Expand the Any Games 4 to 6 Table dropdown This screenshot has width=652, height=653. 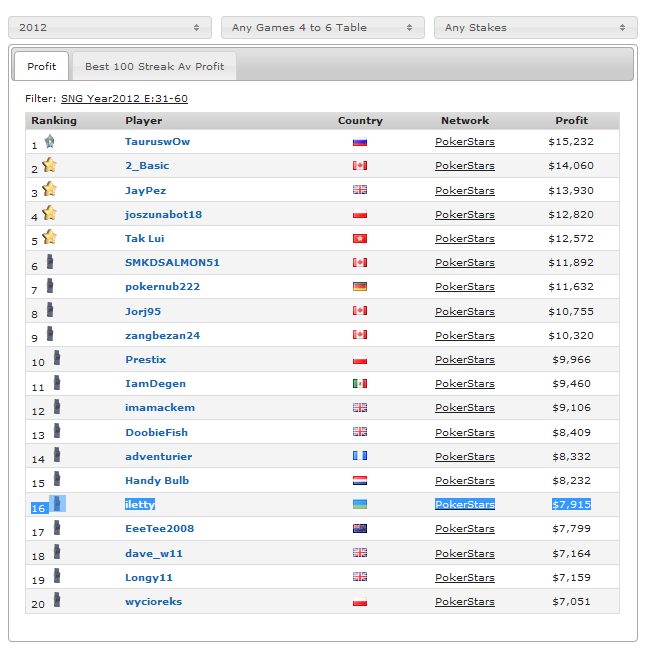[321, 28]
